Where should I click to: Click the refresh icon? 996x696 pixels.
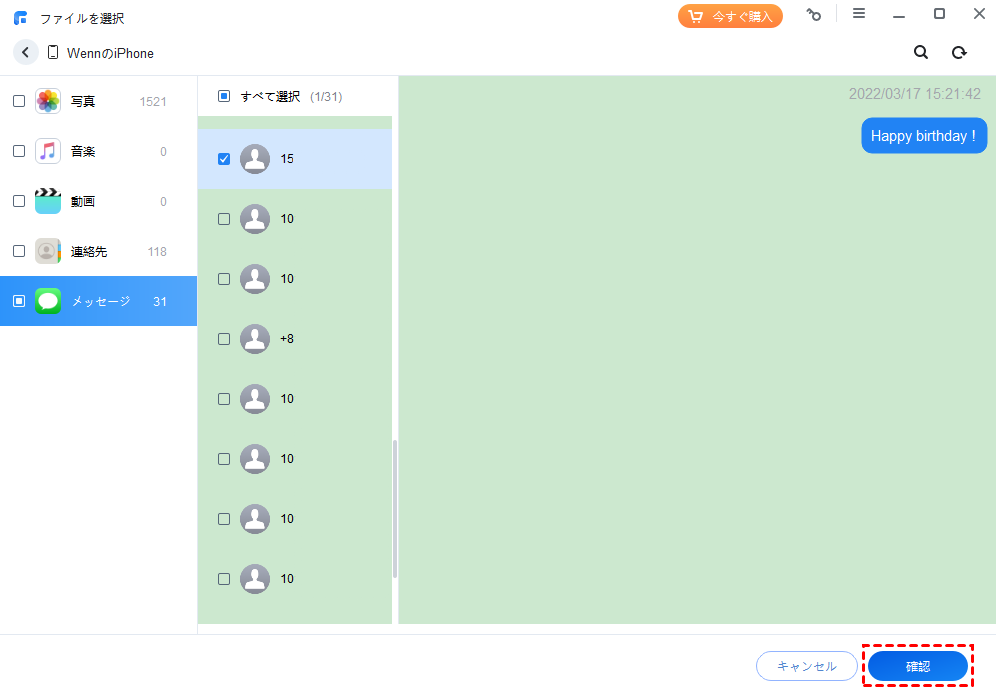coord(959,53)
